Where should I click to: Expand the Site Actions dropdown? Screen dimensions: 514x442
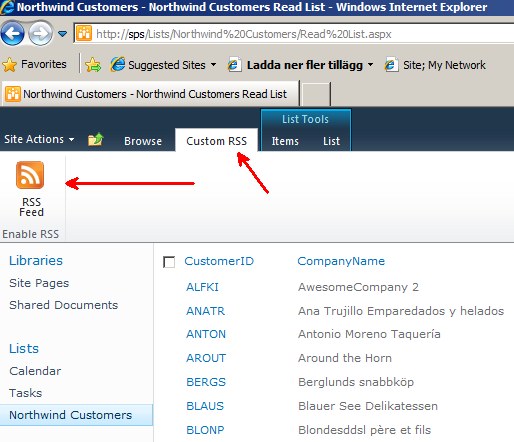tap(39, 139)
